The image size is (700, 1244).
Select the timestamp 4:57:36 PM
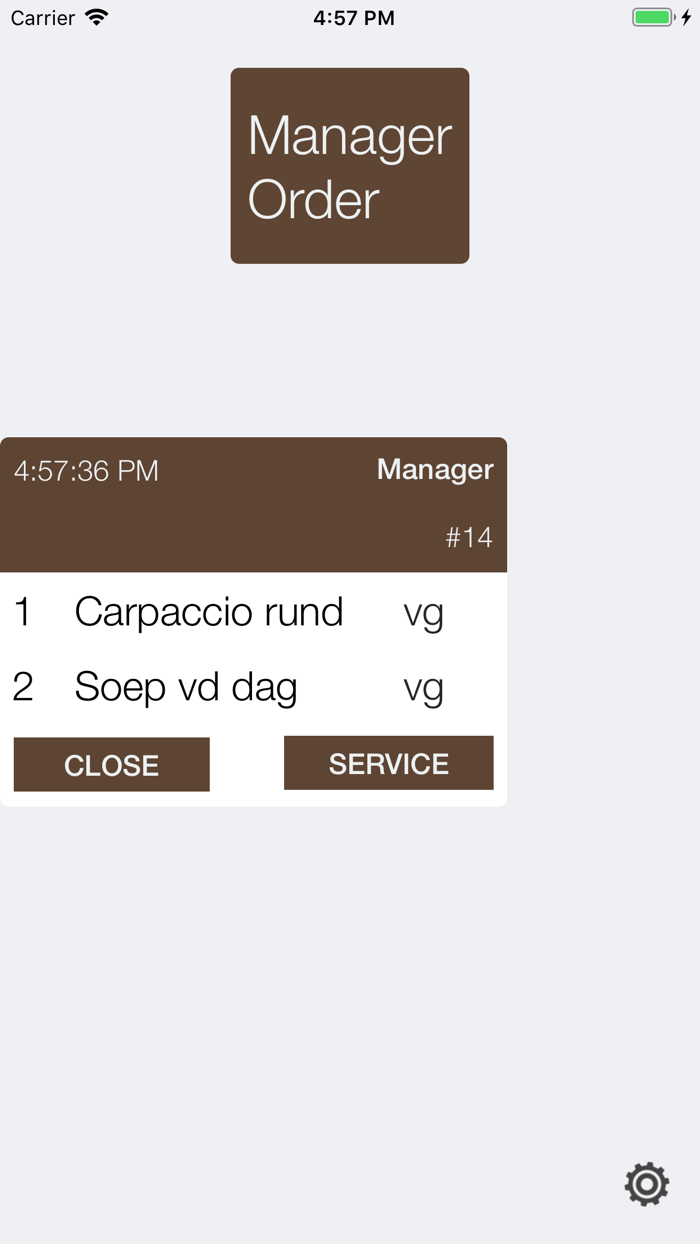[x=86, y=470]
